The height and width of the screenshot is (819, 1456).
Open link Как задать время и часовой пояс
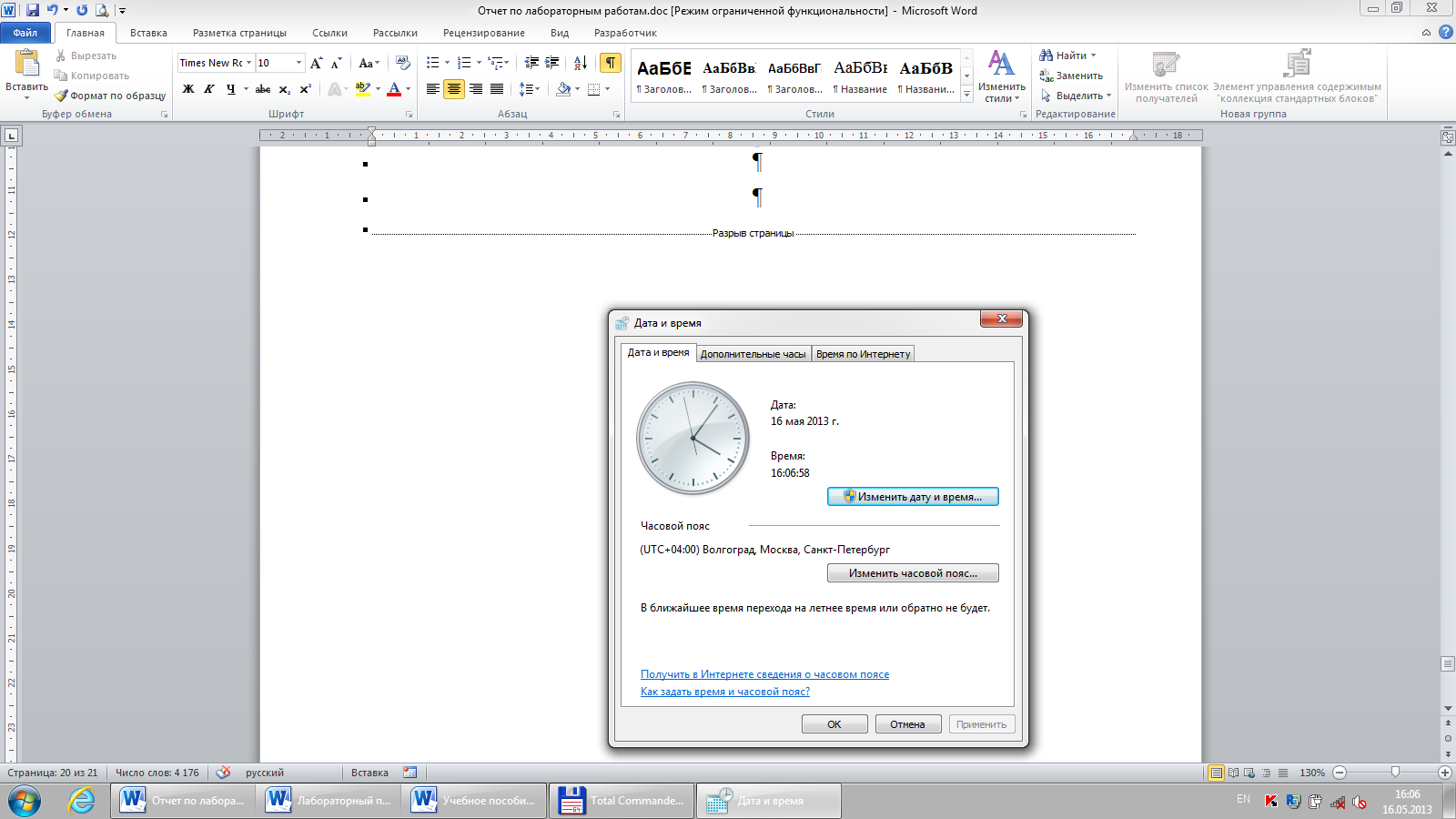point(724,692)
